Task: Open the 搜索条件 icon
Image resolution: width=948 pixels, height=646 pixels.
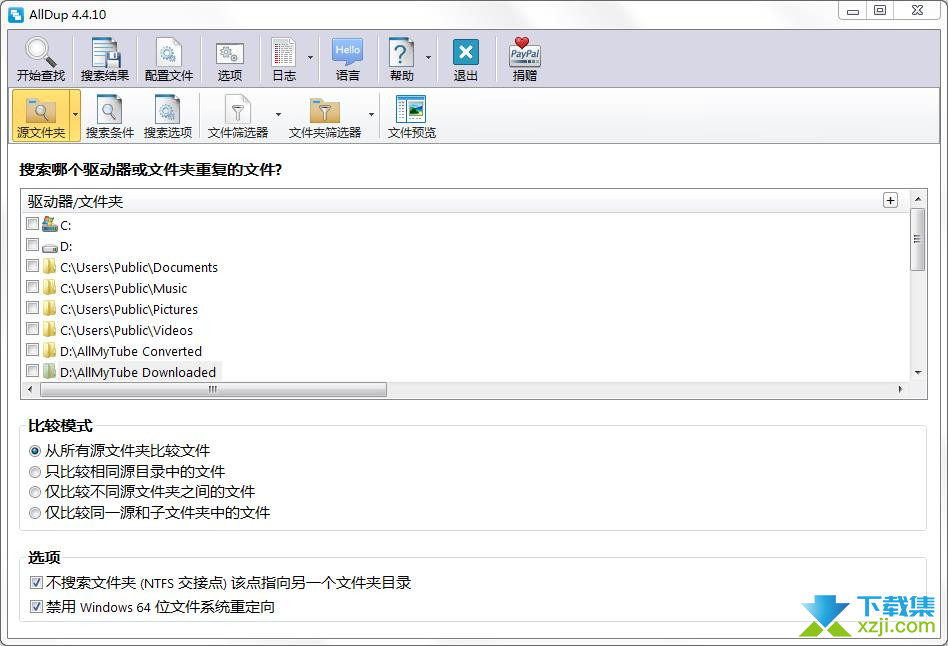Action: click(x=109, y=109)
